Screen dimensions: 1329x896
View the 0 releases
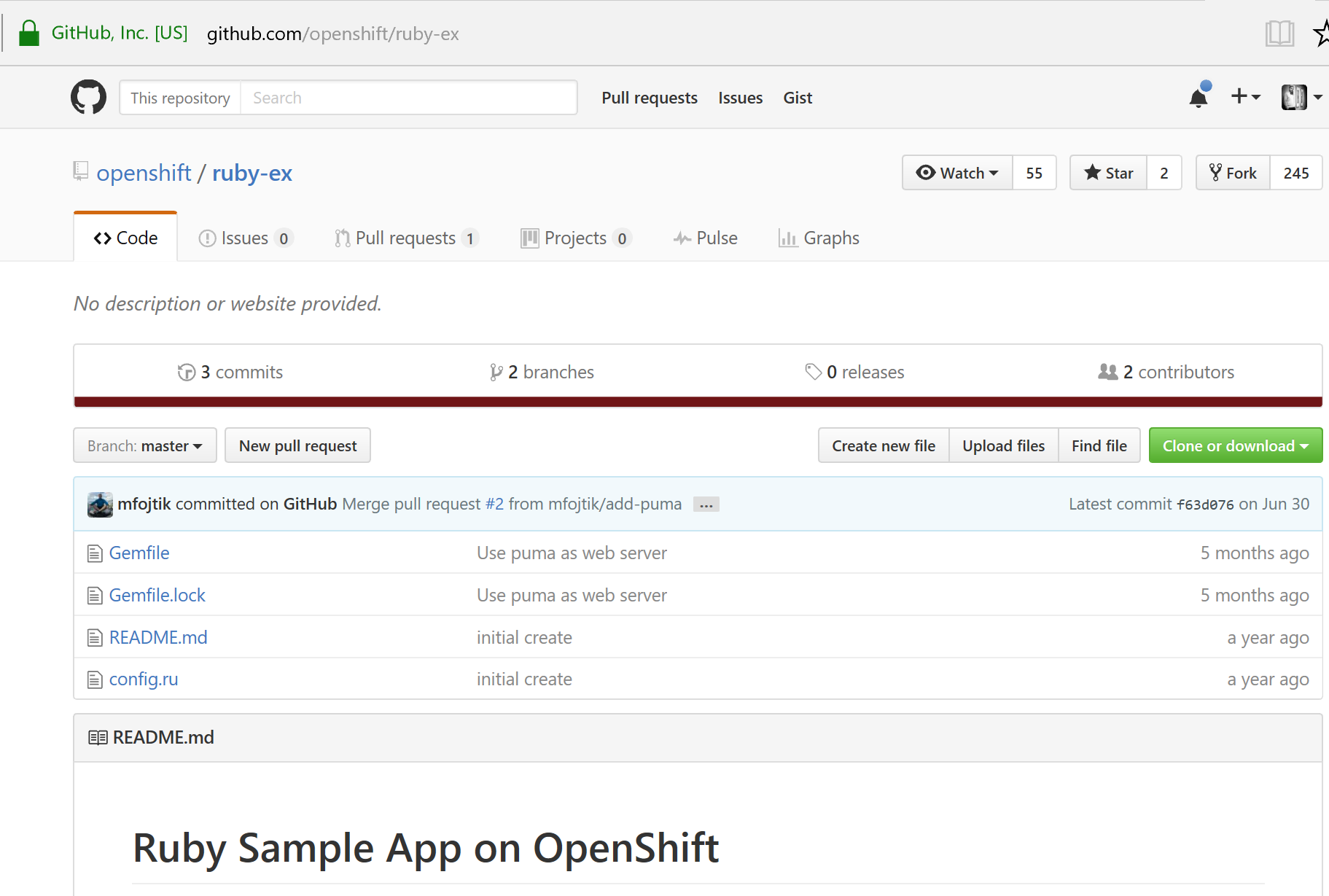(854, 373)
